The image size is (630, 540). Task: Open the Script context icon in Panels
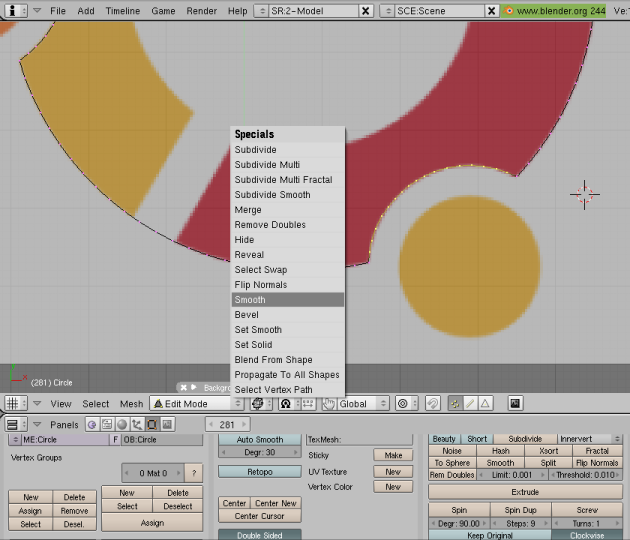pyautogui.click(x=107, y=424)
